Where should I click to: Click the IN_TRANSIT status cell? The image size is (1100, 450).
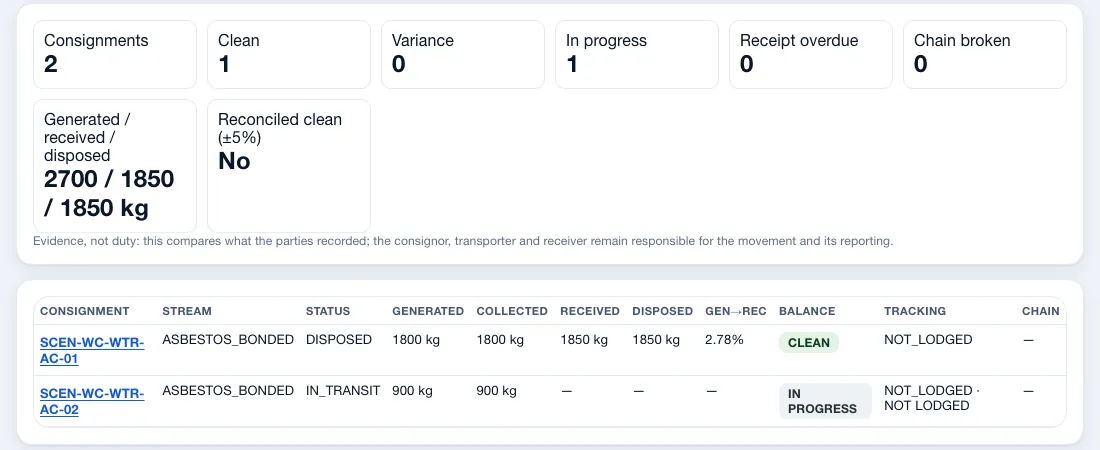click(343, 390)
